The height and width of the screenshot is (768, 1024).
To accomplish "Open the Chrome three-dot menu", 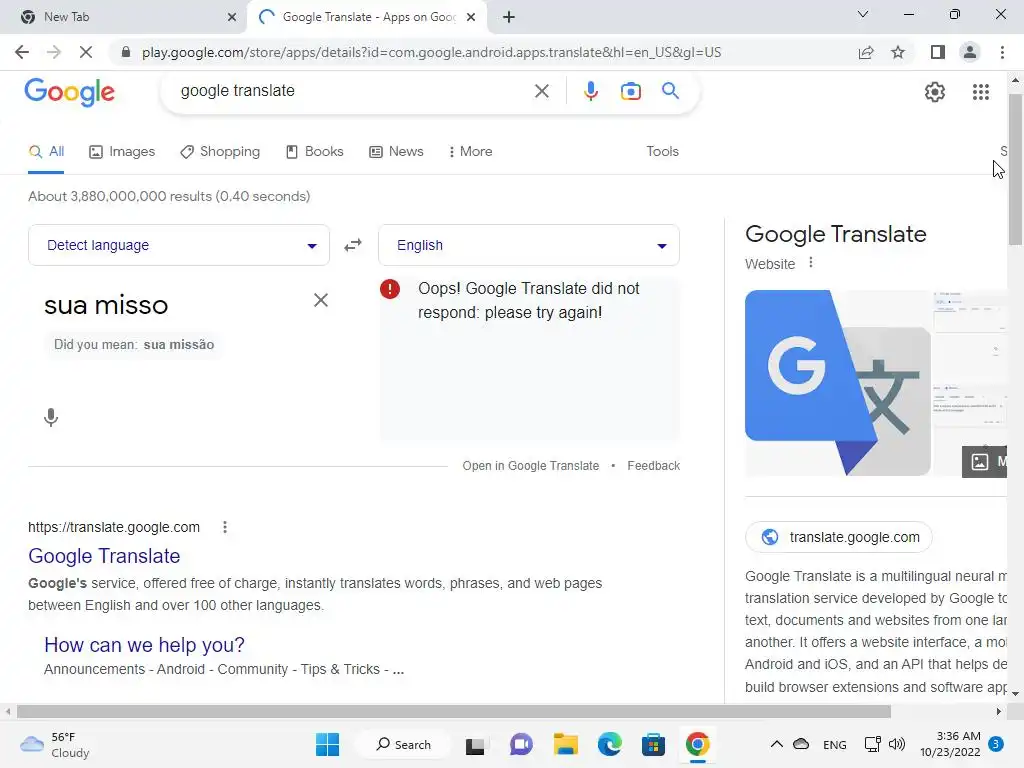I will tap(1002, 52).
